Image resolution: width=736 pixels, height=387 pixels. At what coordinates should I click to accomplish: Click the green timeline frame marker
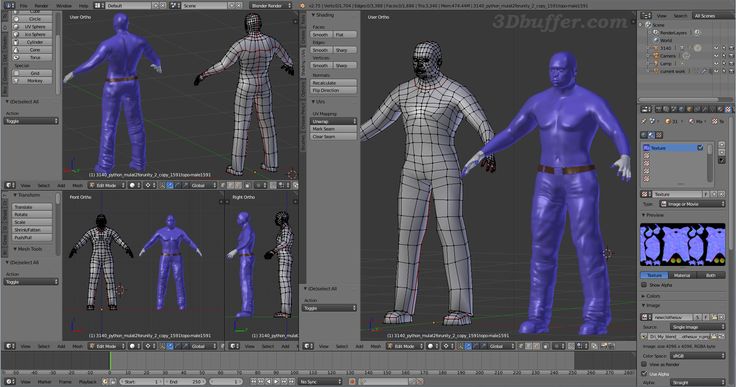110,361
